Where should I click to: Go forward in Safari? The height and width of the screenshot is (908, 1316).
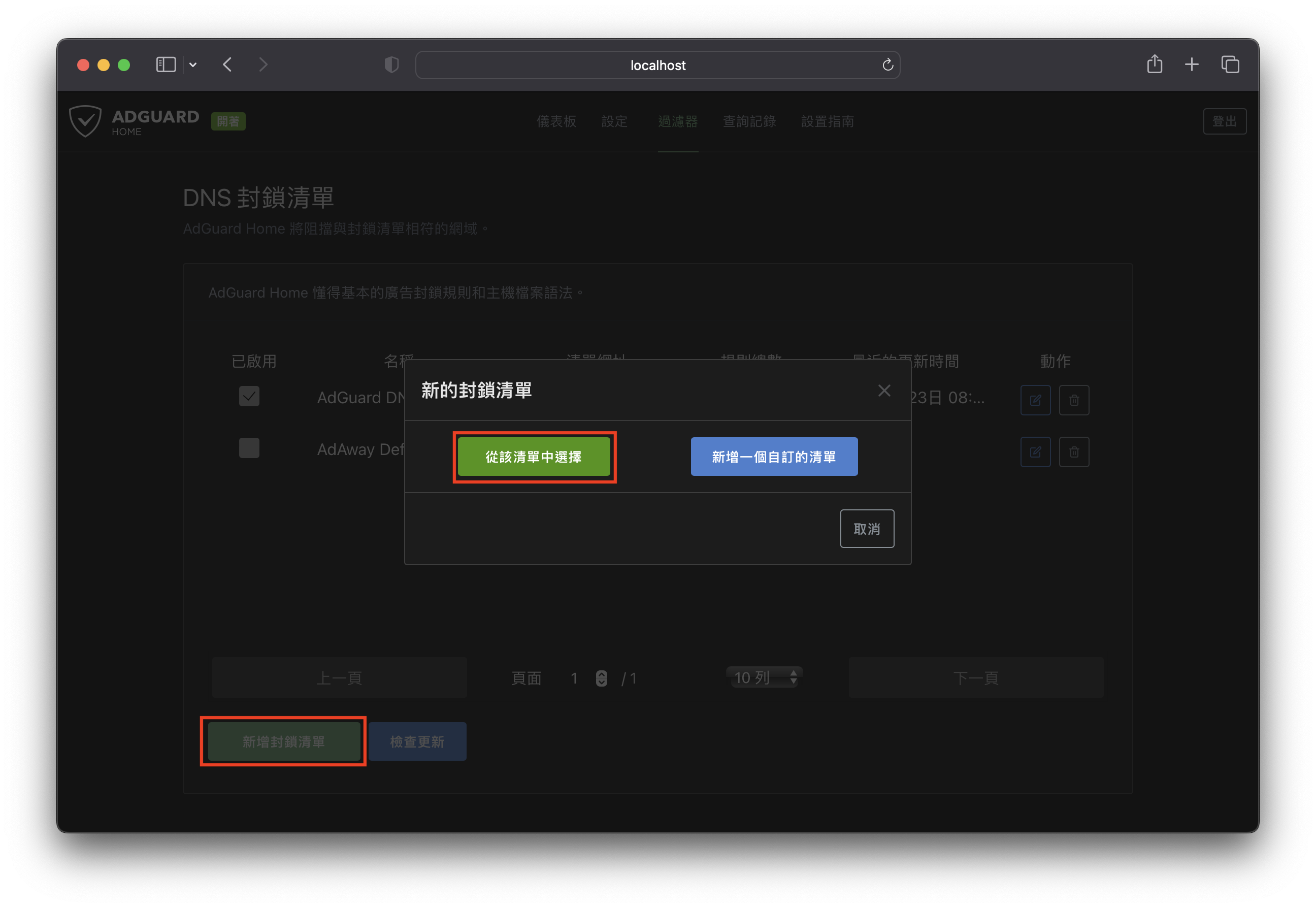(263, 65)
